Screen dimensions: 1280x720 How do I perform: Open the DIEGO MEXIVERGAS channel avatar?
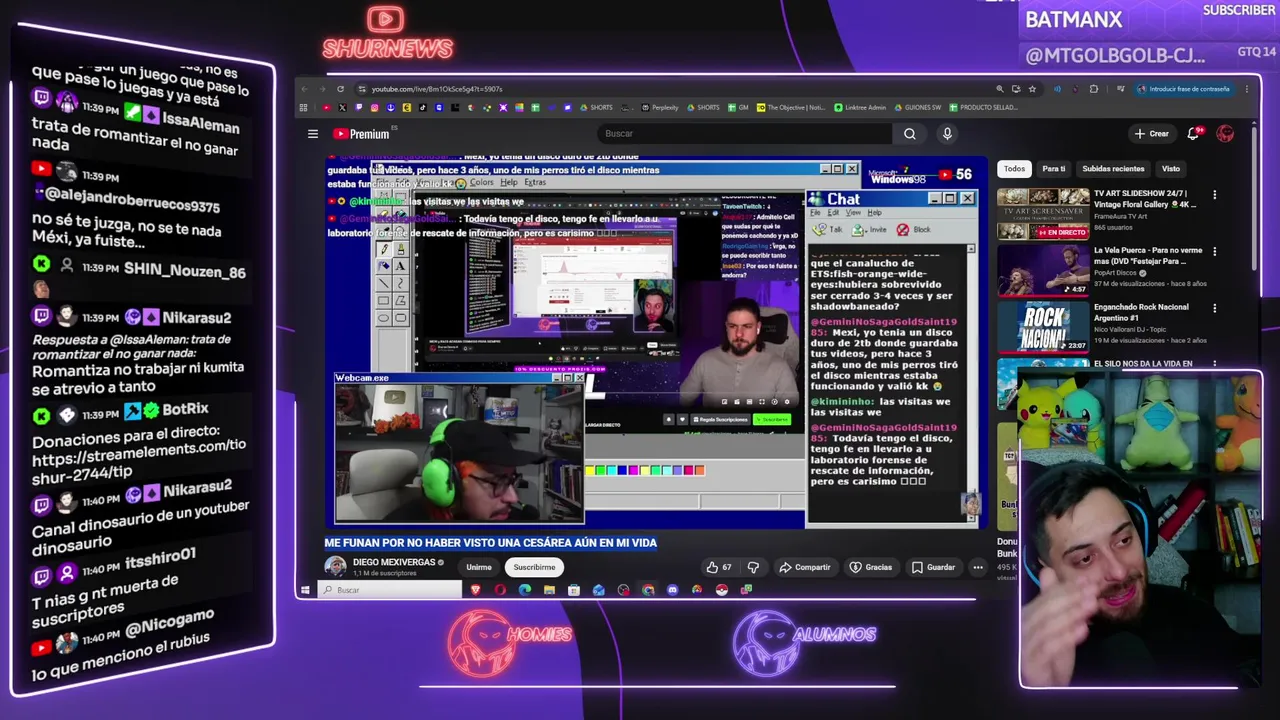pos(336,567)
